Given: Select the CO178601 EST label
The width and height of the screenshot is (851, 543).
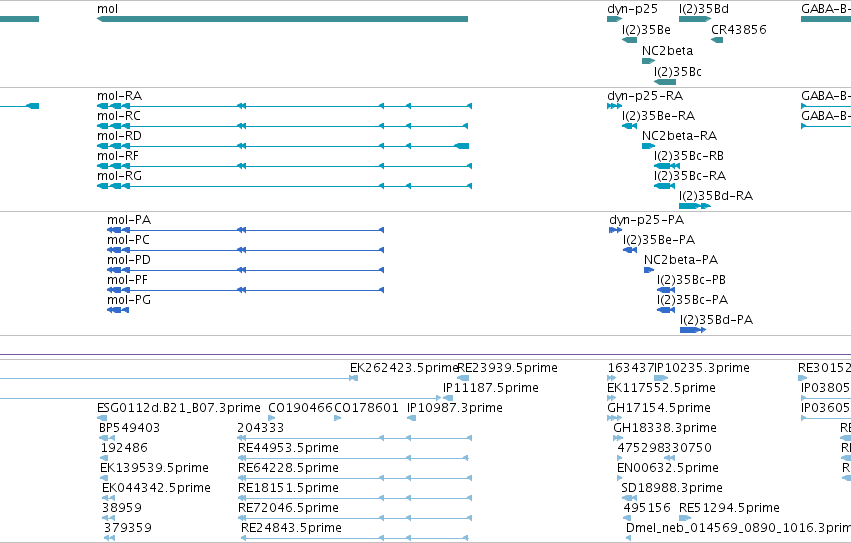Looking at the screenshot, I should click(x=366, y=408).
